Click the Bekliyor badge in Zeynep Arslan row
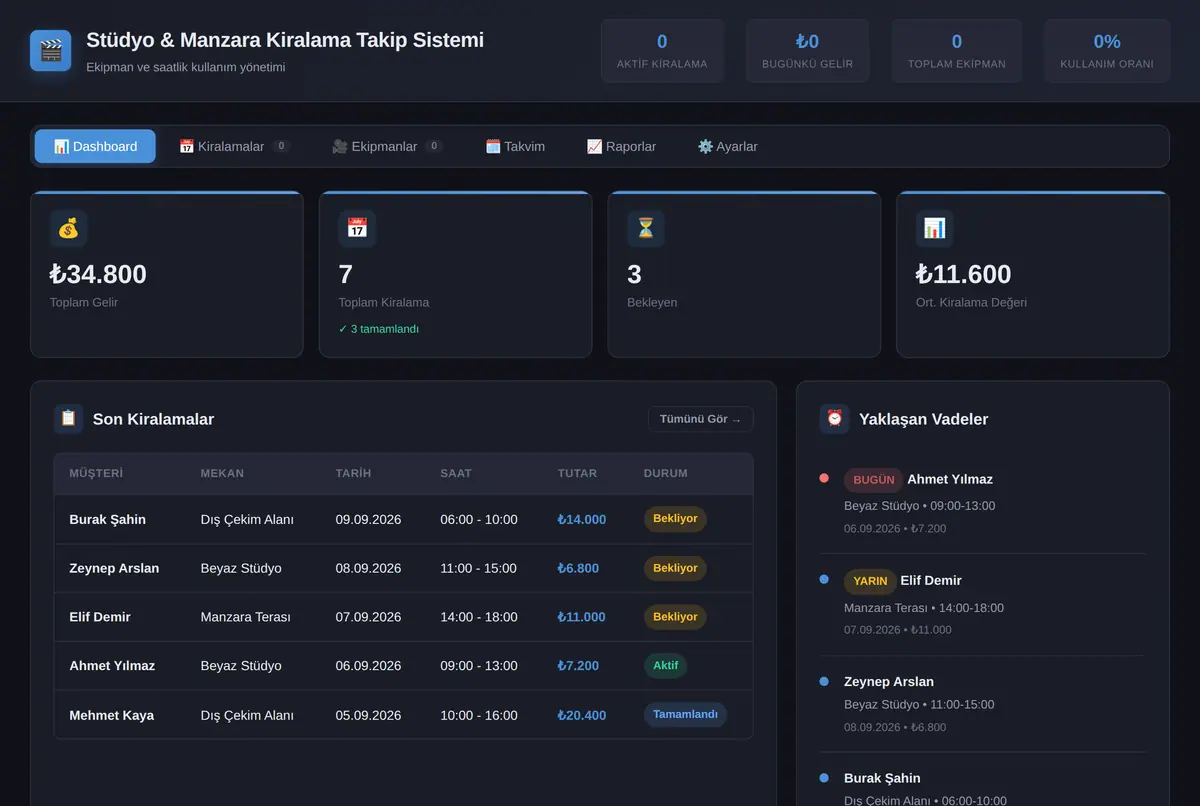This screenshot has width=1200, height=806. (x=675, y=568)
